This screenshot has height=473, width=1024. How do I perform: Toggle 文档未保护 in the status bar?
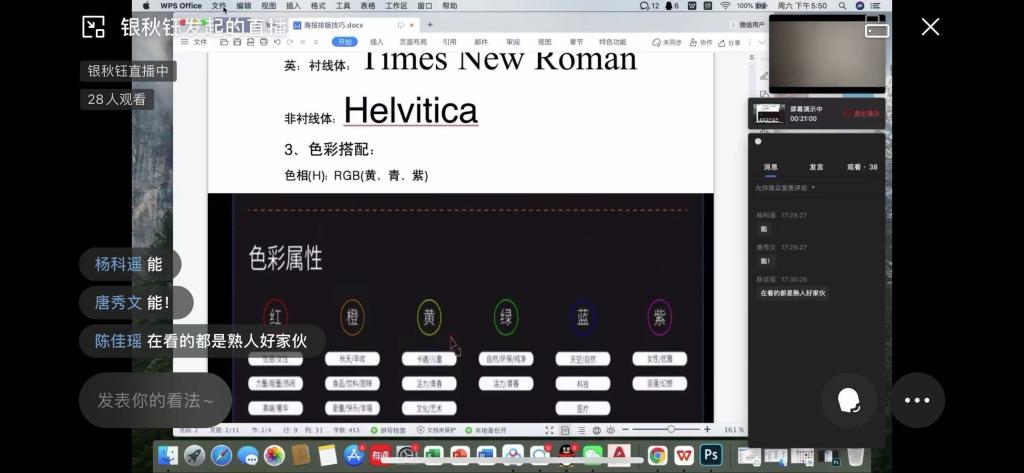coord(436,429)
